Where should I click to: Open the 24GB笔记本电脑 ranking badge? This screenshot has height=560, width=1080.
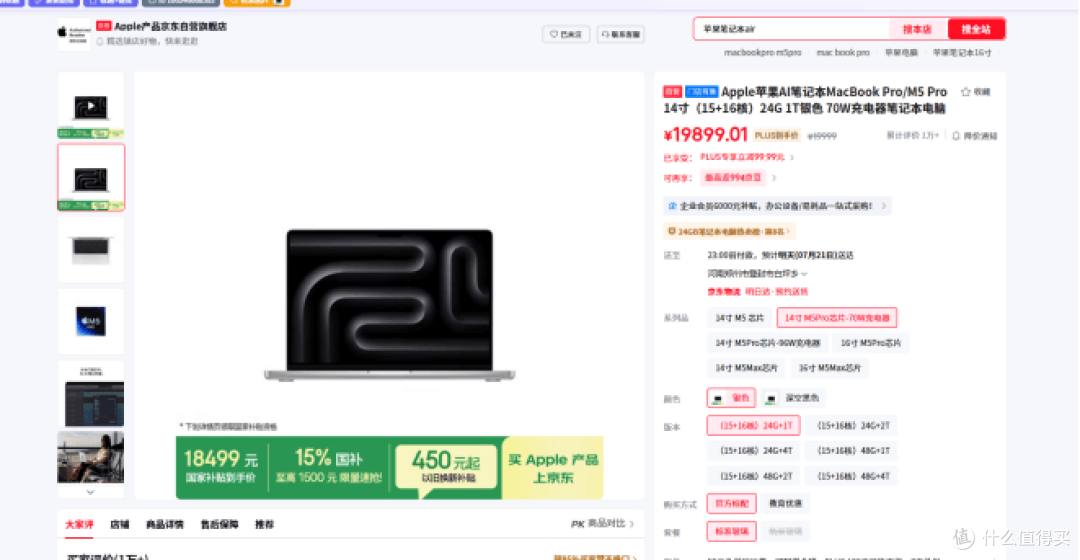click(729, 231)
